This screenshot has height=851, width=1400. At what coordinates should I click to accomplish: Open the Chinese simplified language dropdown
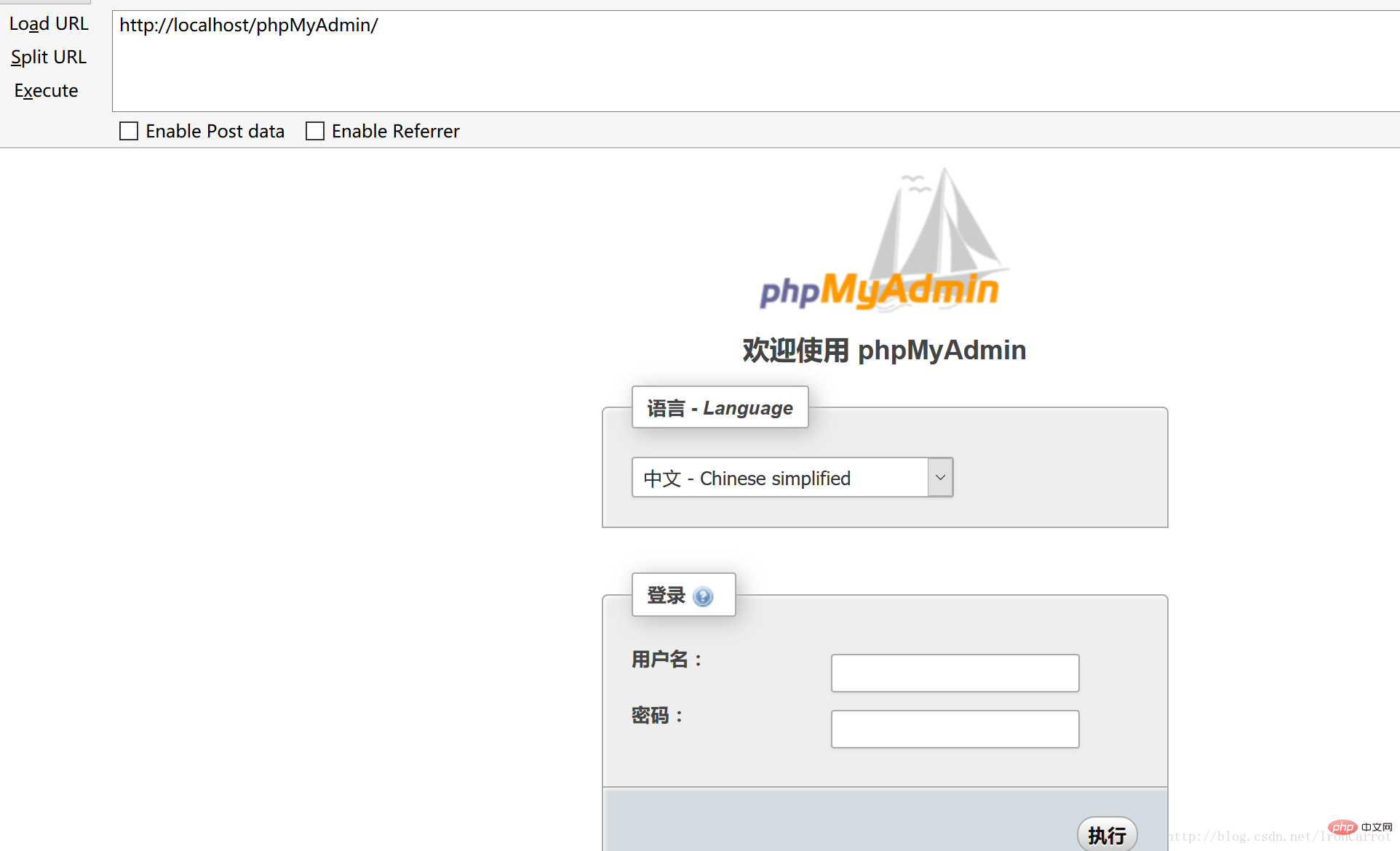tap(792, 477)
